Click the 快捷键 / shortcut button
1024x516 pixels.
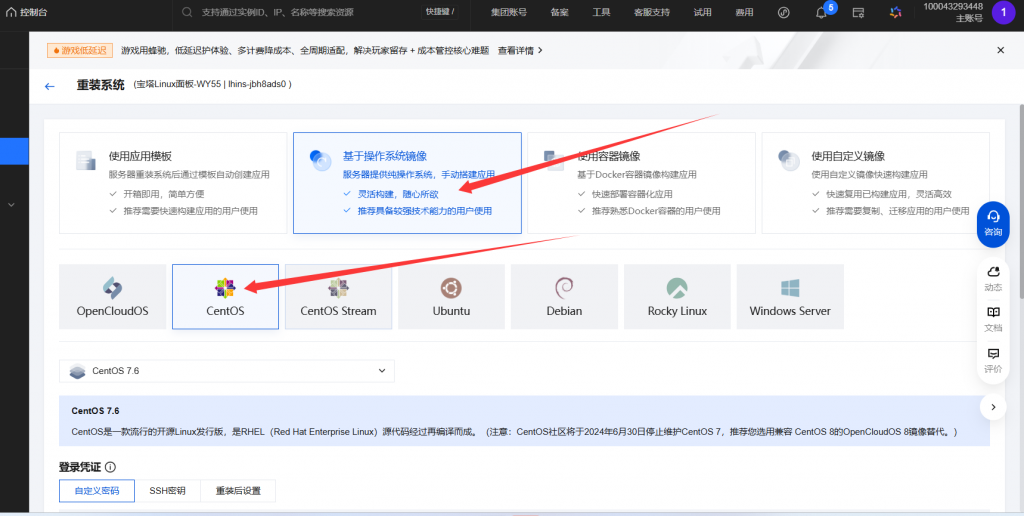click(x=440, y=12)
